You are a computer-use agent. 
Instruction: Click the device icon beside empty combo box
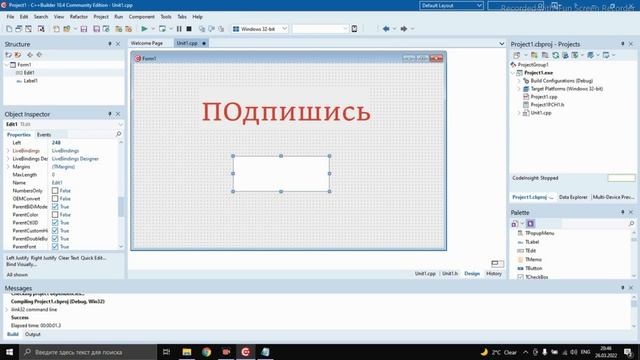pos(354,29)
